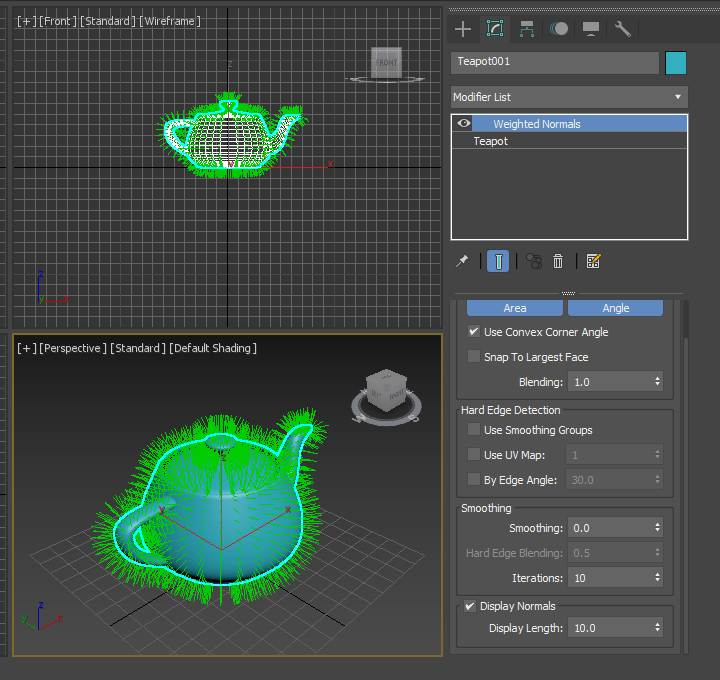Open the Display panel monitor icon
Viewport: 720px width, 680px height.
click(x=591, y=29)
